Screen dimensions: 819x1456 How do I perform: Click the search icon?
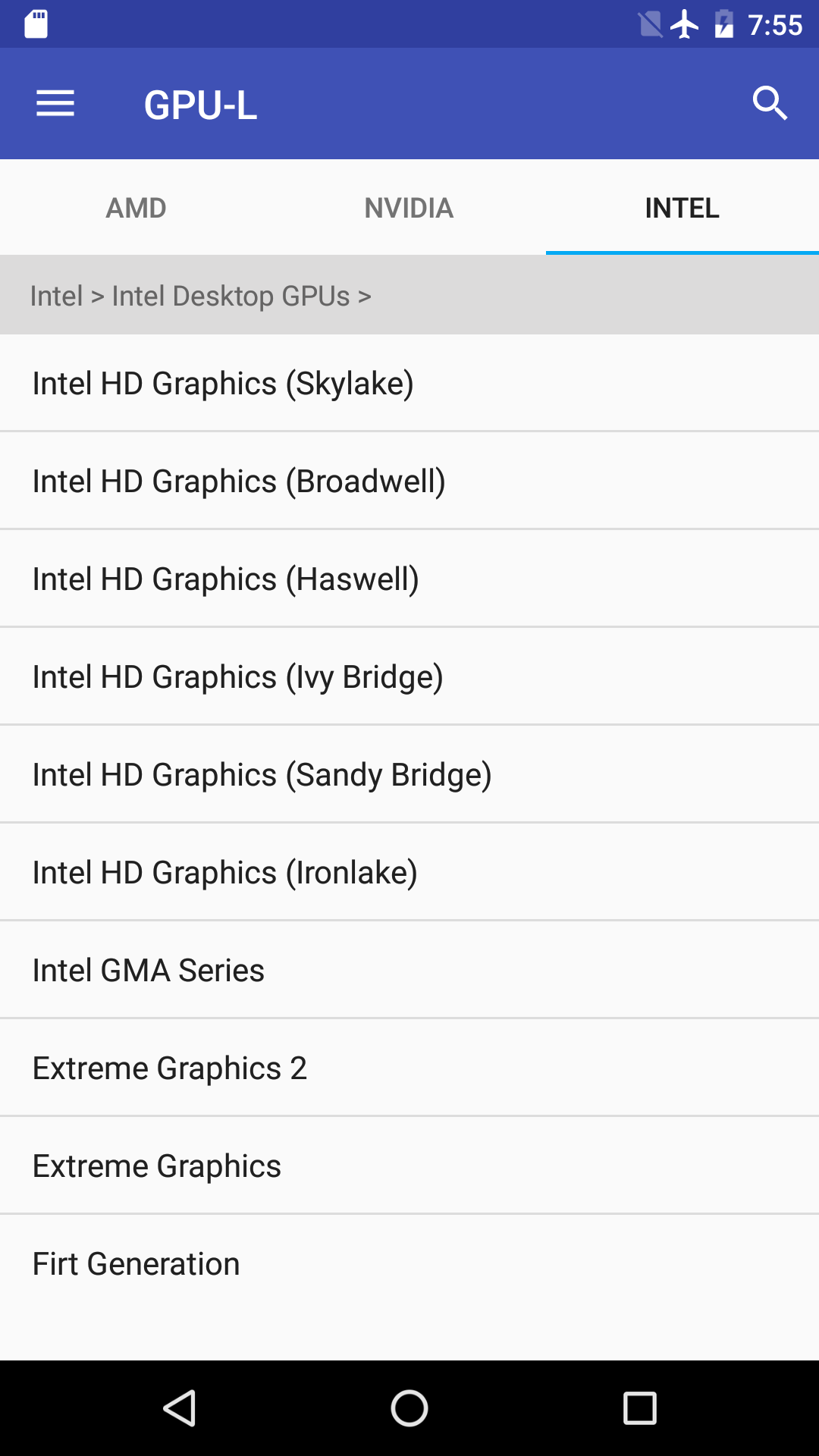coord(770,103)
